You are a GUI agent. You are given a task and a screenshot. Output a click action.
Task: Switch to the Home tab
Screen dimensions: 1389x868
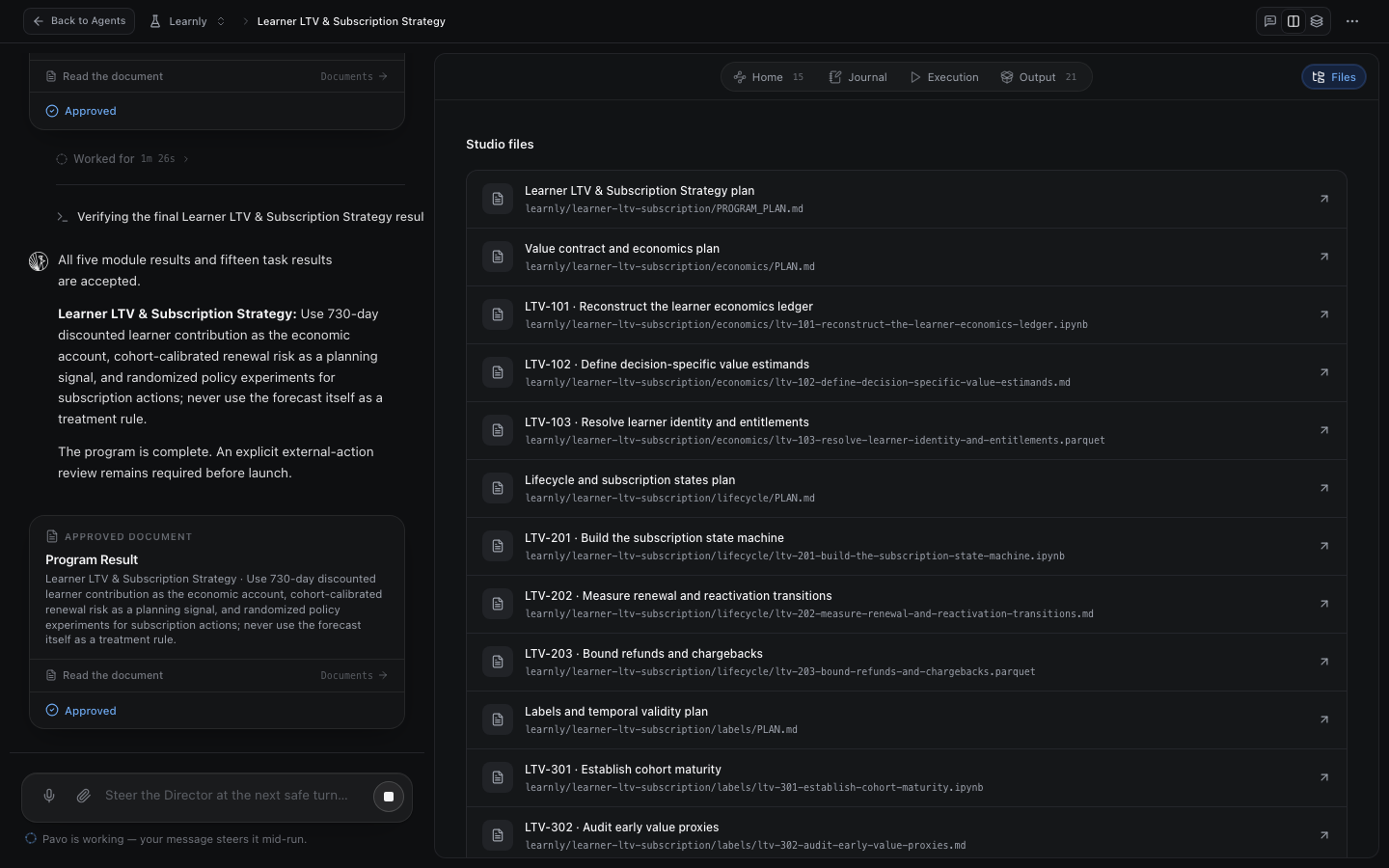768,77
